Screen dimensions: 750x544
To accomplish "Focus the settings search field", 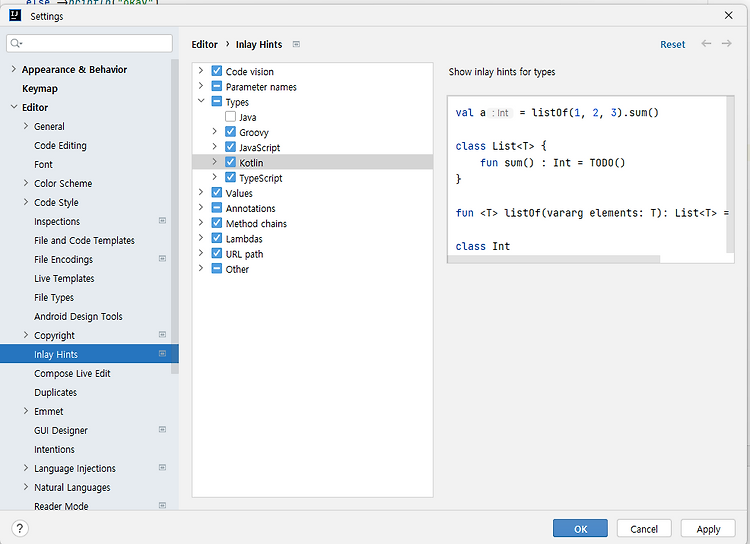I will (x=95, y=44).
